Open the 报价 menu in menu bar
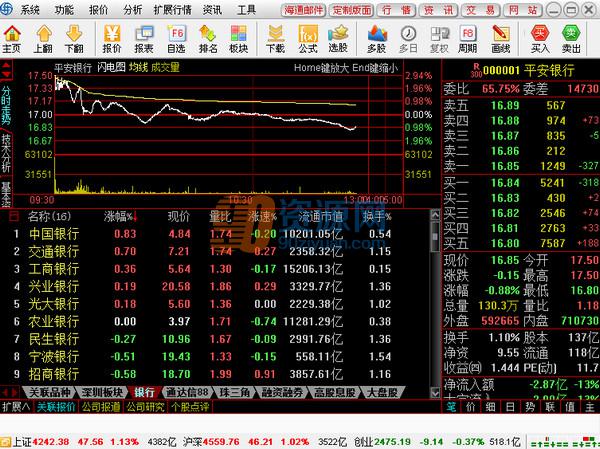The image size is (600, 449). 98,10
